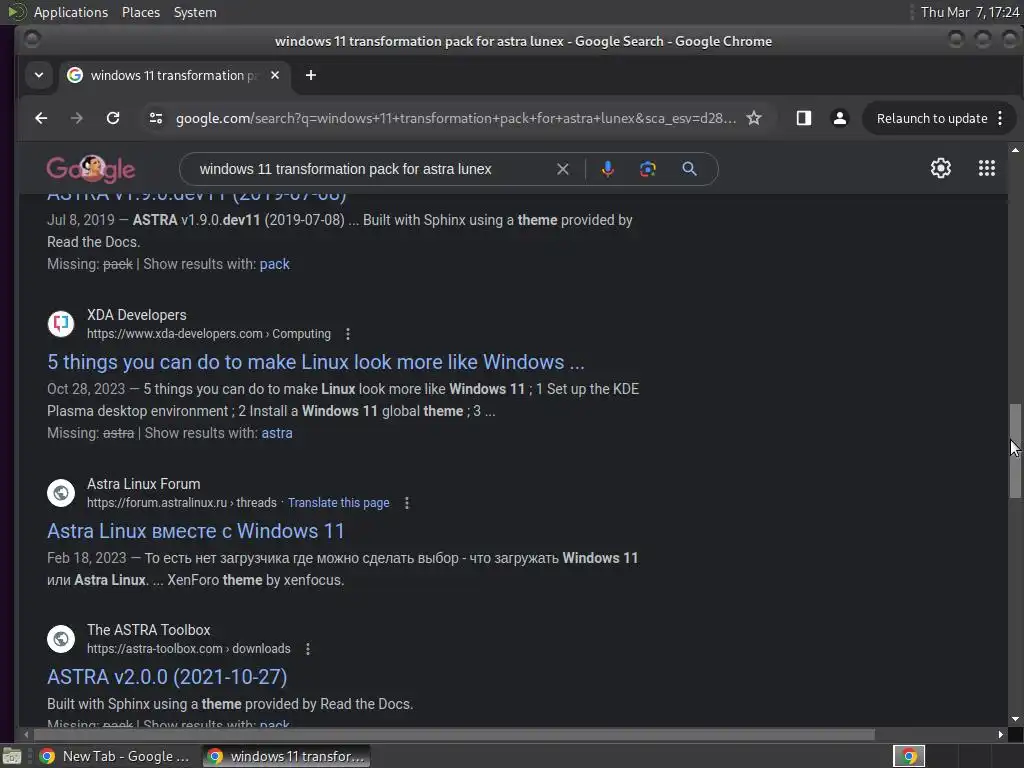
Task: Click the forward navigation arrow
Action: (x=76, y=118)
